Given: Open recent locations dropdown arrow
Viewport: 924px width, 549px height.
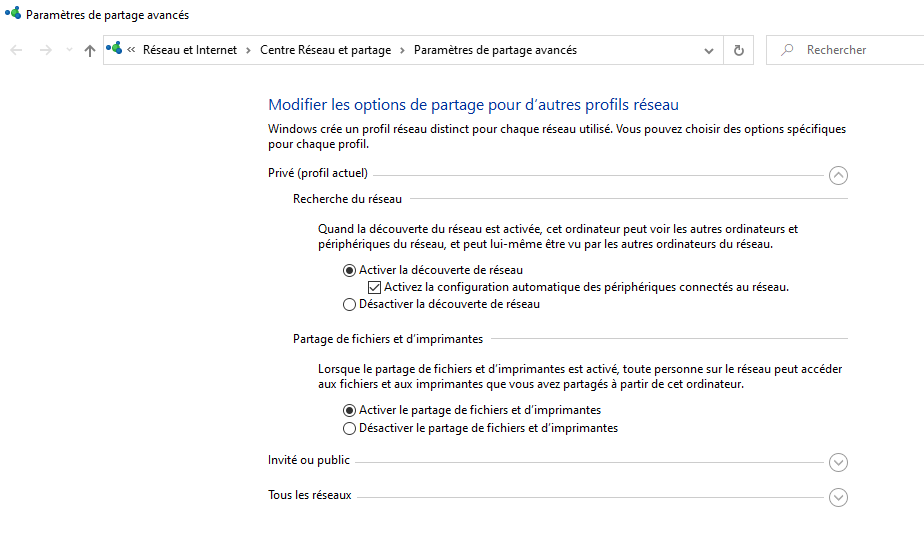Looking at the screenshot, I should click(x=69, y=50).
